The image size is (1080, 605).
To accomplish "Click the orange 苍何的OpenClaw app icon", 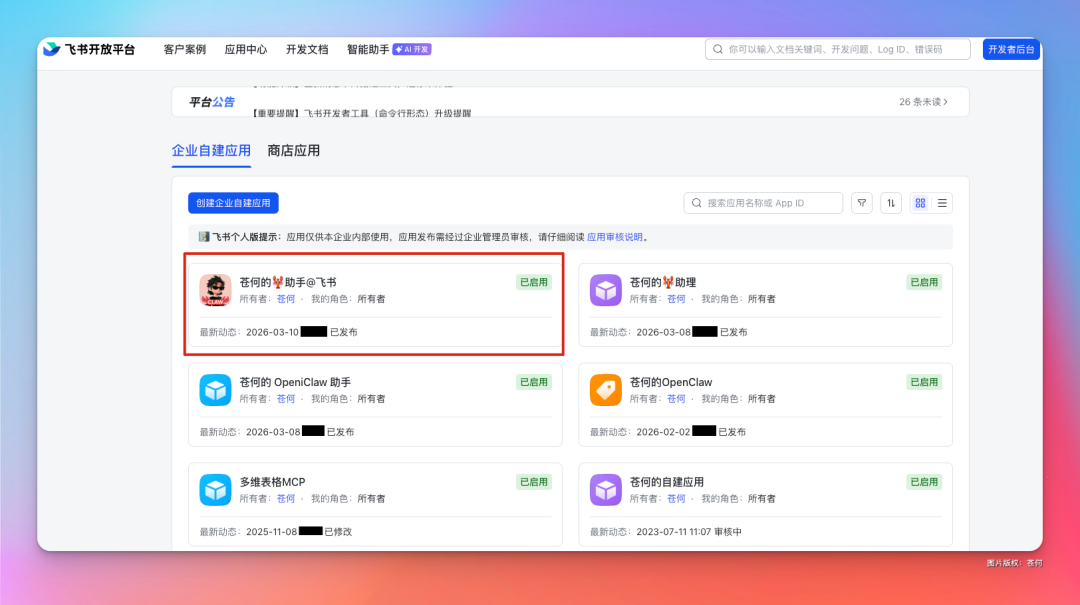I will 605,391.
